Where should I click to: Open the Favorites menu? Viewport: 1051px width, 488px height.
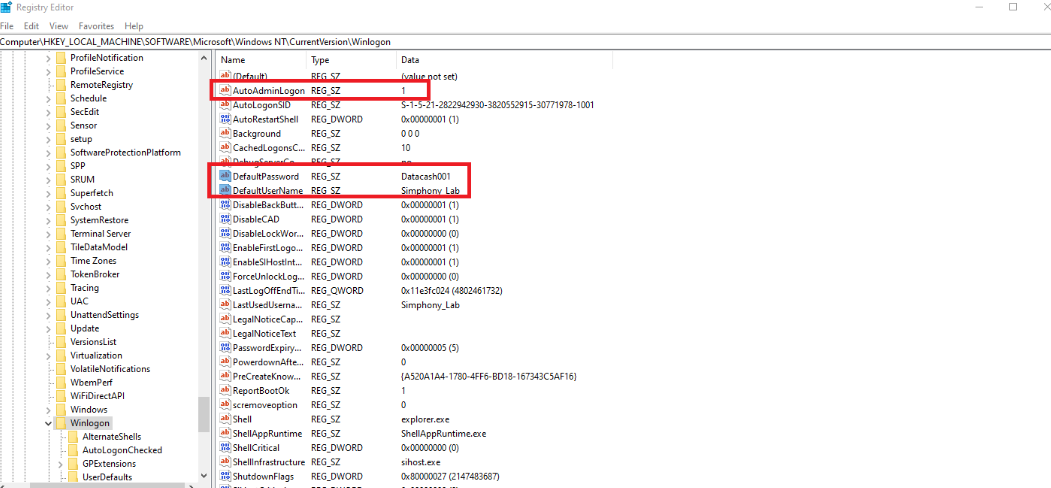pyautogui.click(x=96, y=26)
